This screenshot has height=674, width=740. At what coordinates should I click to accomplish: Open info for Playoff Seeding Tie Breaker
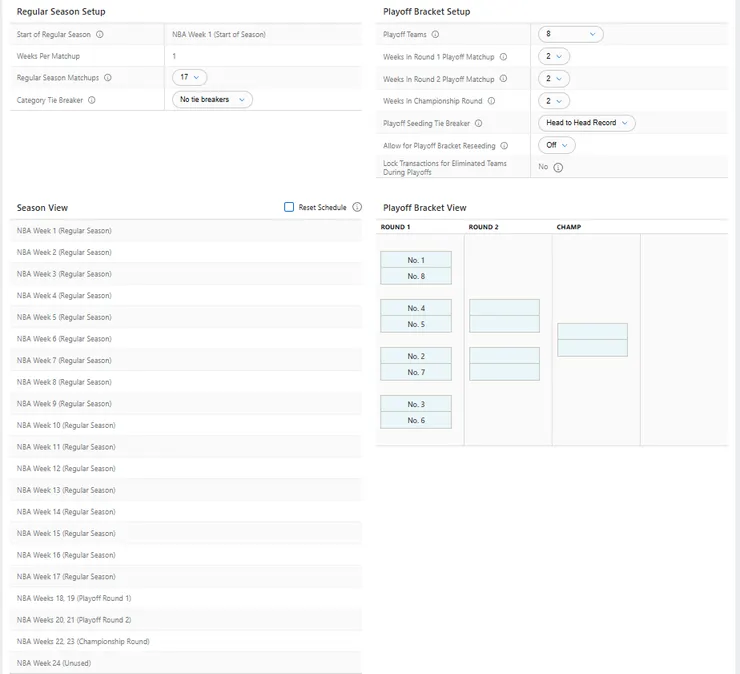pos(479,123)
